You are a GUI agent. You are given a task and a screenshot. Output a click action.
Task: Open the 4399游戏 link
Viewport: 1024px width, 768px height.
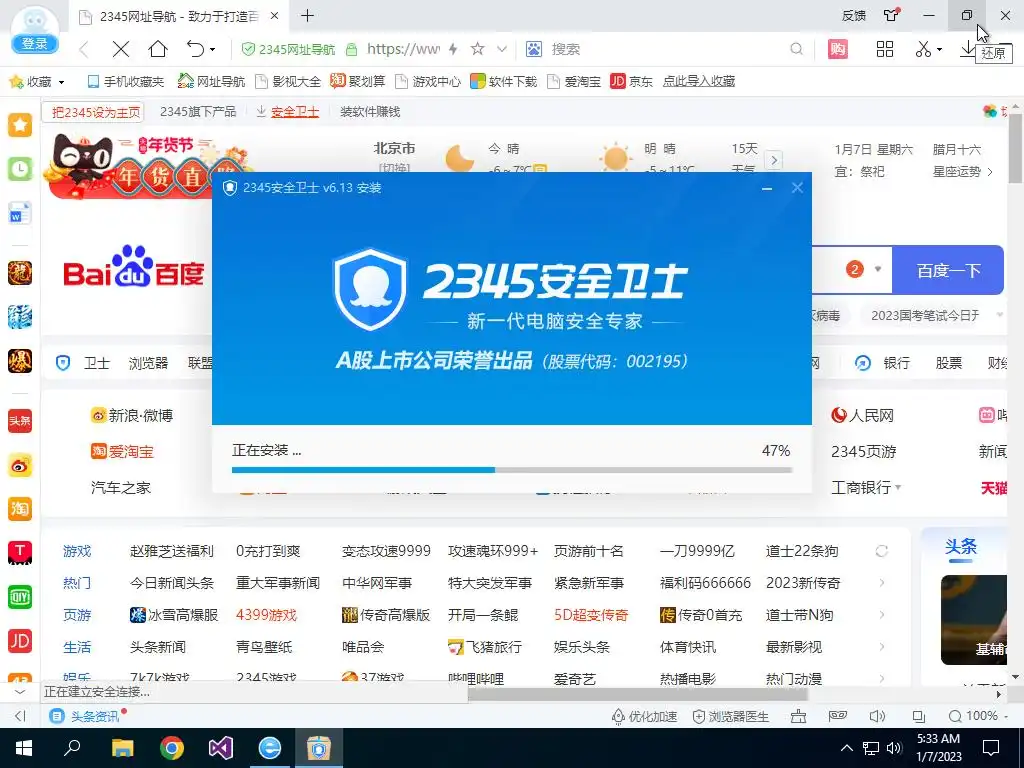click(x=266, y=615)
